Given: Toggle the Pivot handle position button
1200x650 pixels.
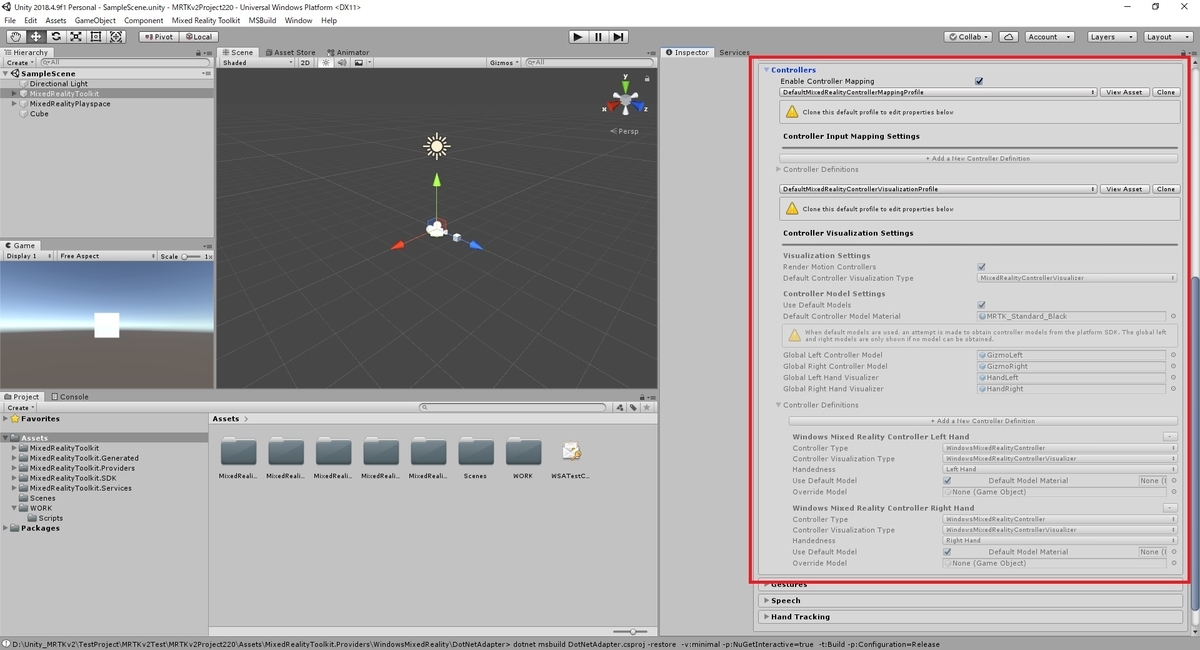Looking at the screenshot, I should 157,37.
